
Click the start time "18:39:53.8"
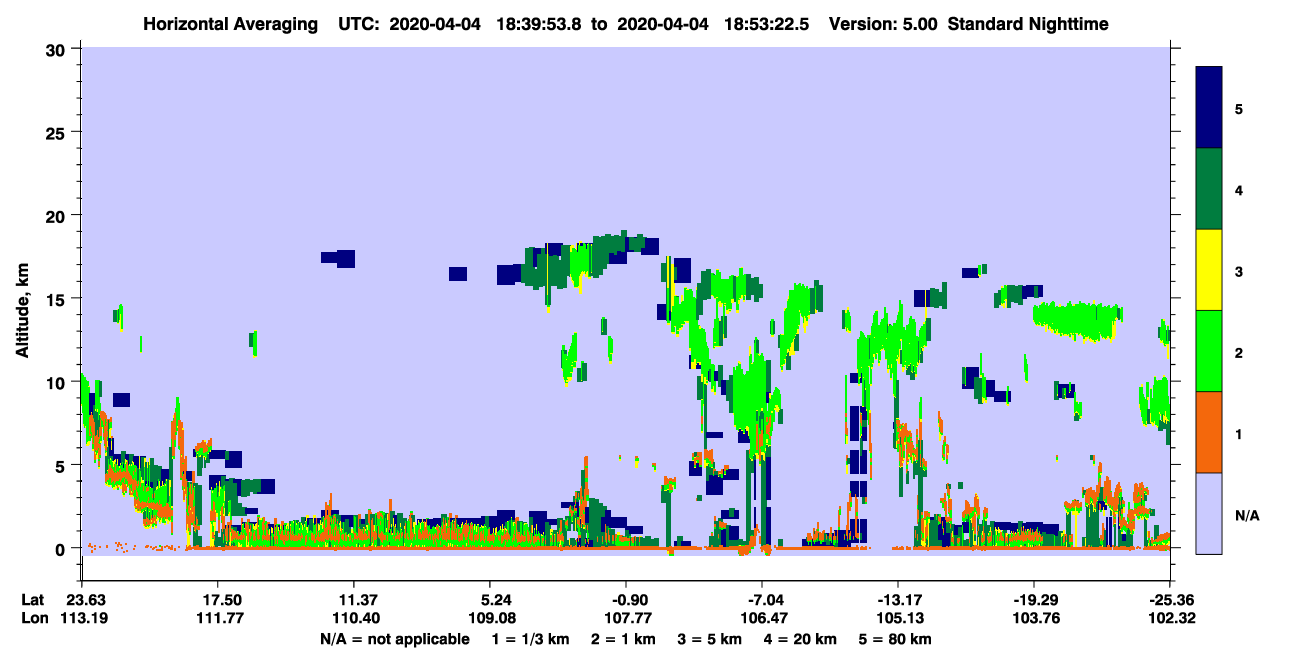tap(539, 23)
